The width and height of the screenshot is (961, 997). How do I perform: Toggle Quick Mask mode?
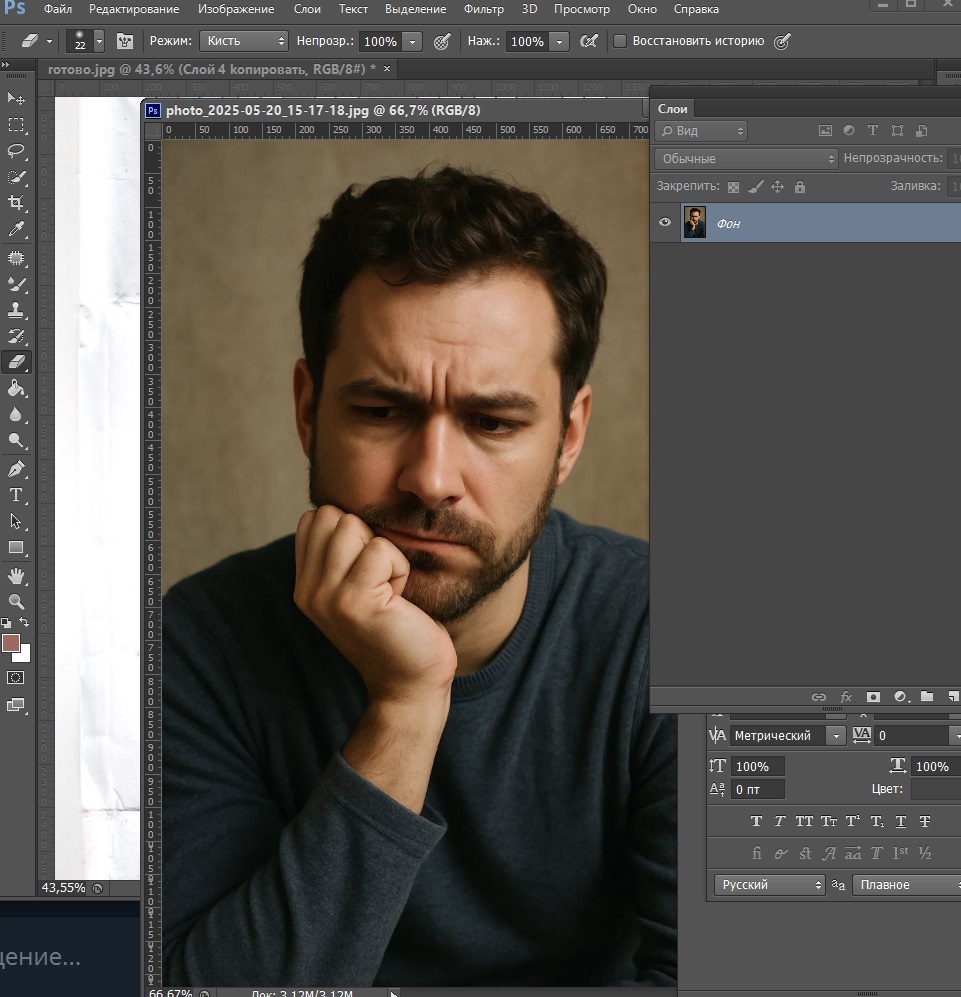click(16, 677)
